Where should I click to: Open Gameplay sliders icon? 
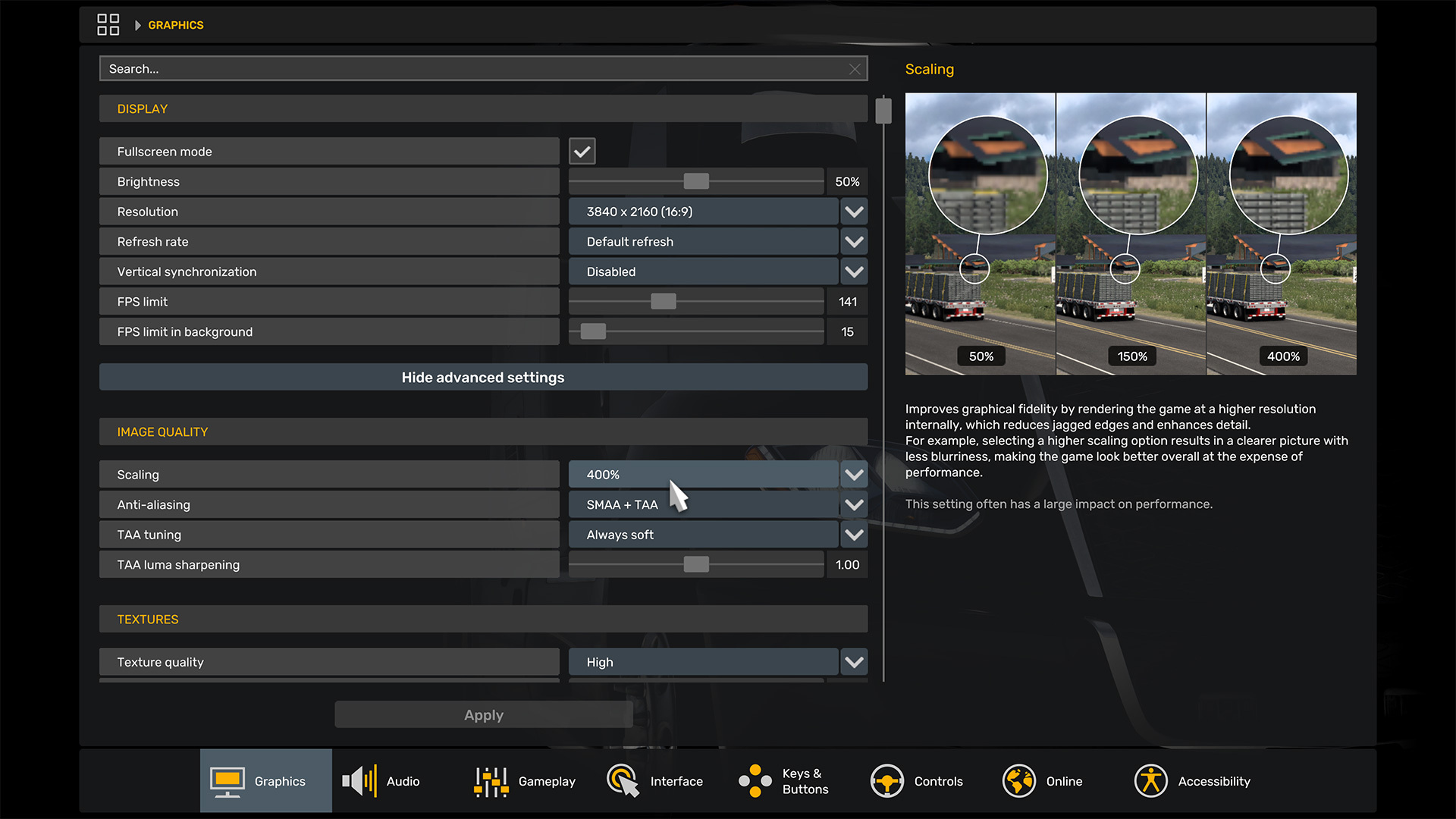491,781
